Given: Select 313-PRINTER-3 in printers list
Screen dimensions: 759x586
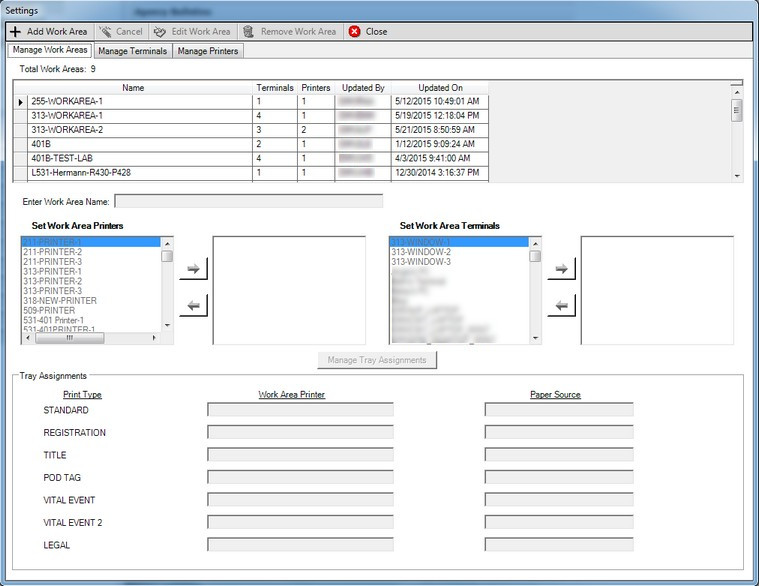Looking at the screenshot, I should (x=91, y=291).
